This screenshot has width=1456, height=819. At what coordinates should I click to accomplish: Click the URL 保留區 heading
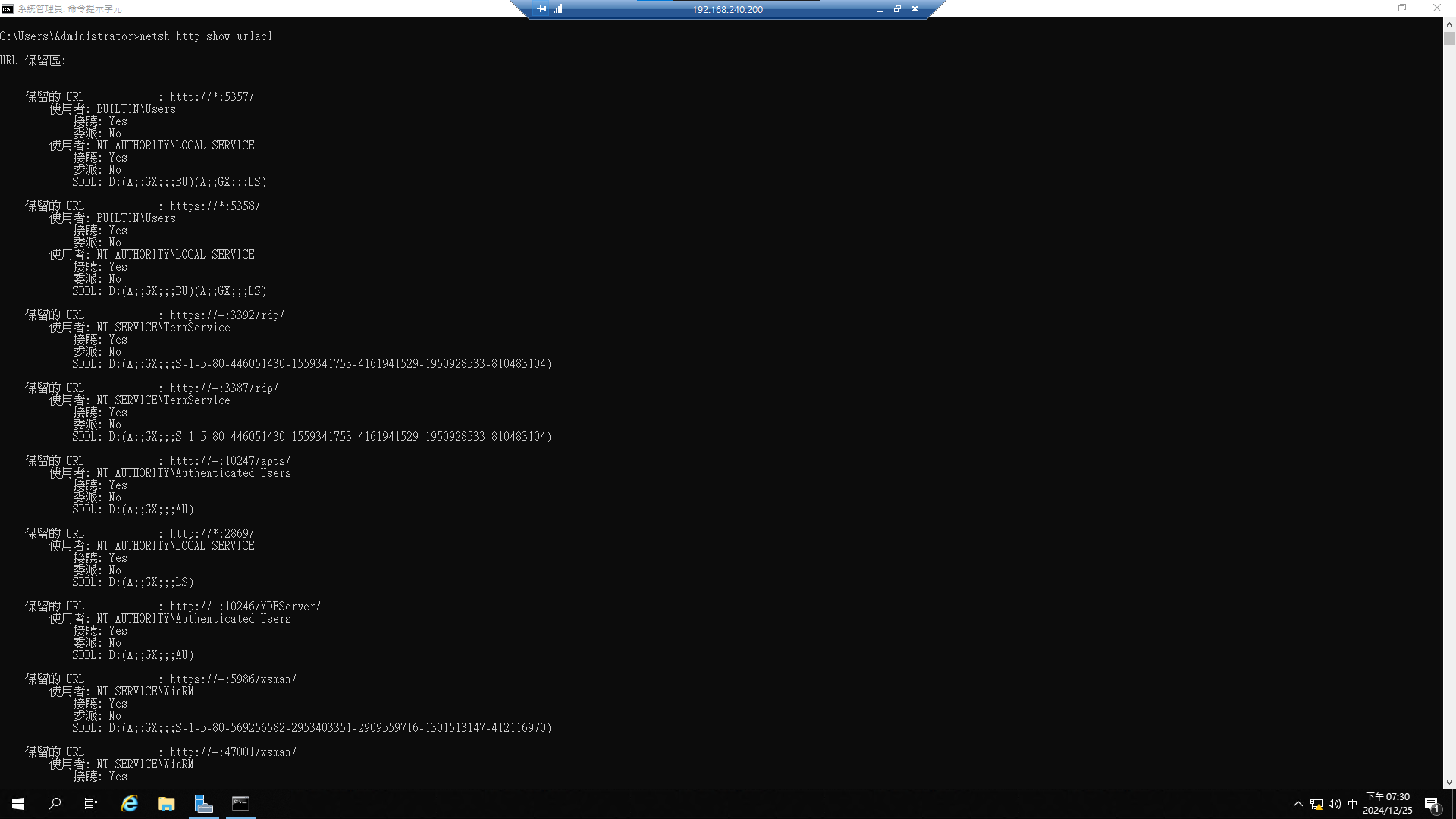click(x=33, y=61)
